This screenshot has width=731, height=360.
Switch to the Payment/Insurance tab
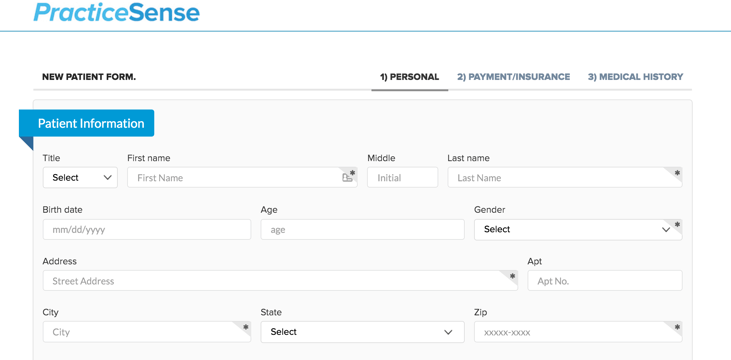tap(513, 77)
